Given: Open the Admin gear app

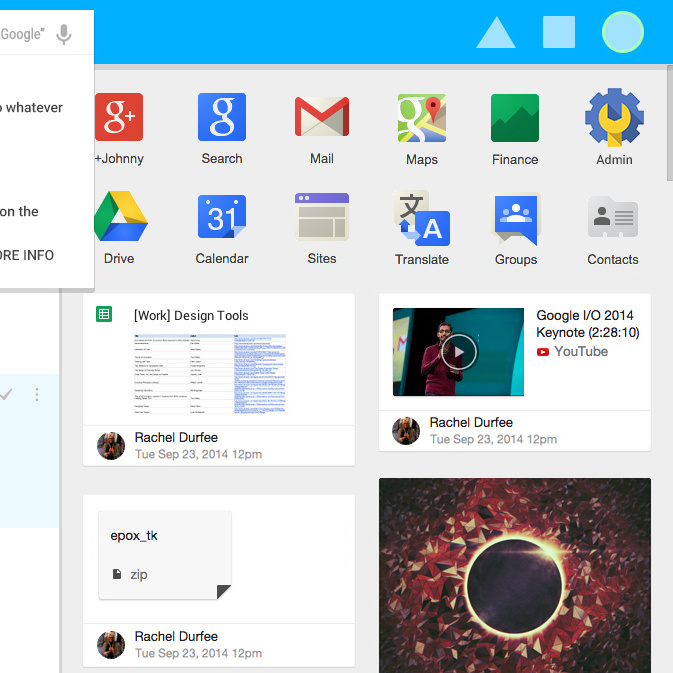Looking at the screenshot, I should click(614, 118).
